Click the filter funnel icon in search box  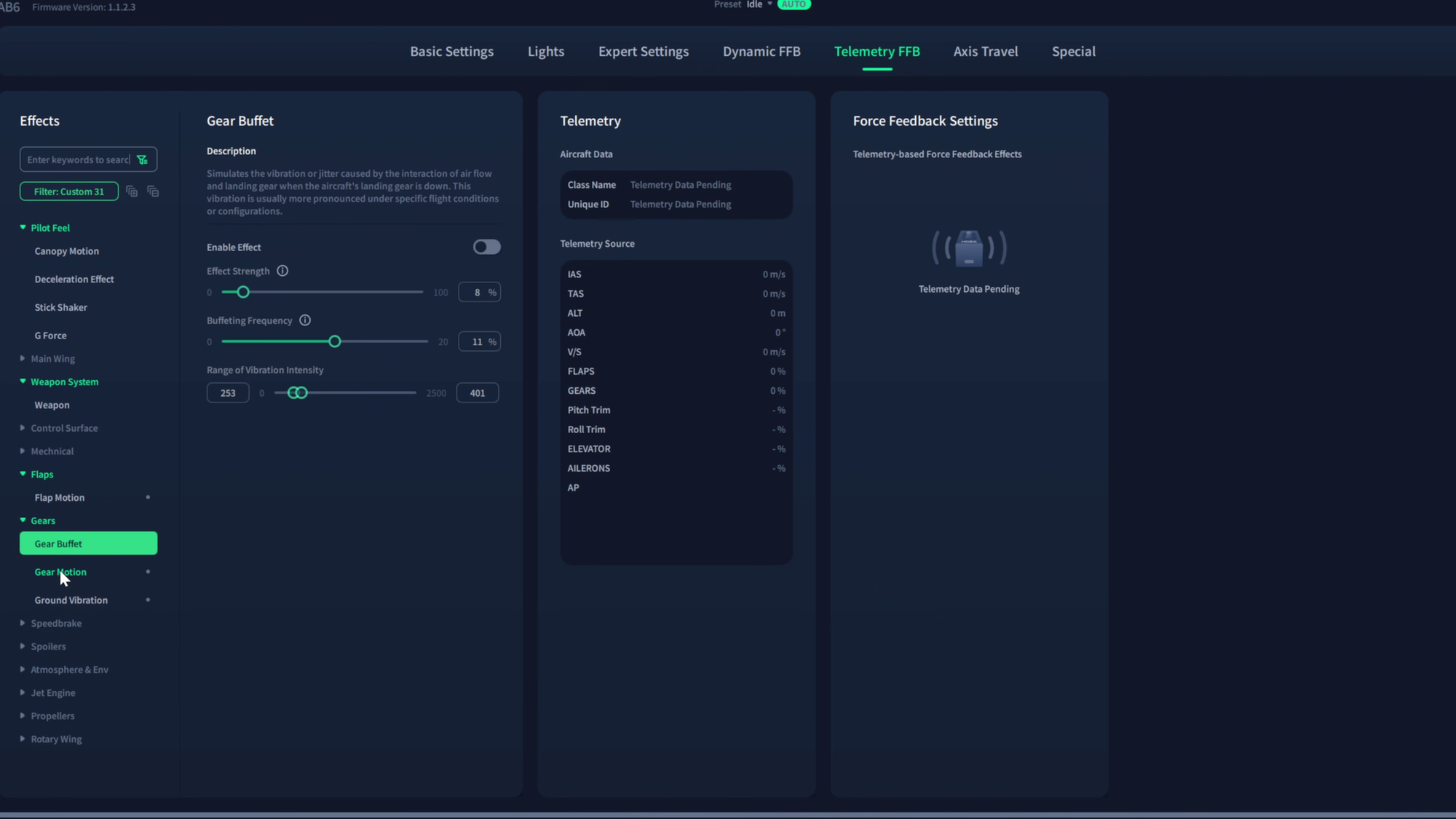click(142, 159)
